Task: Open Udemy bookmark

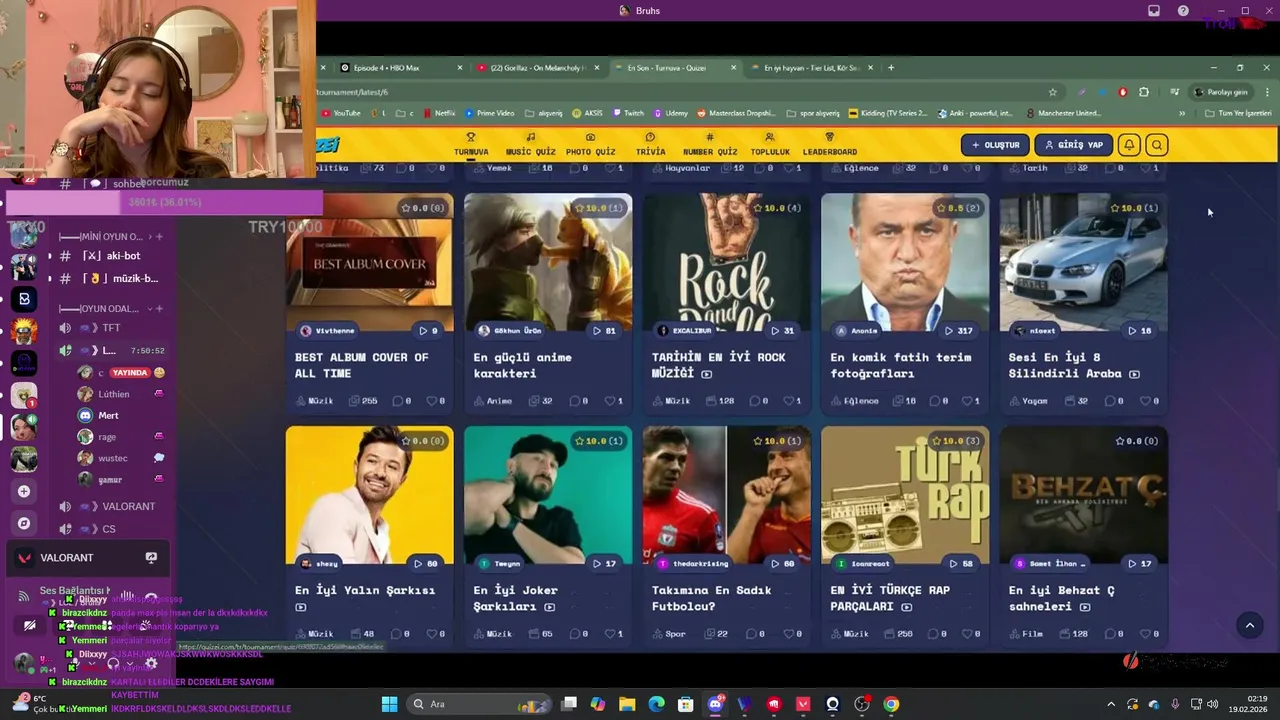Action: coord(671,113)
